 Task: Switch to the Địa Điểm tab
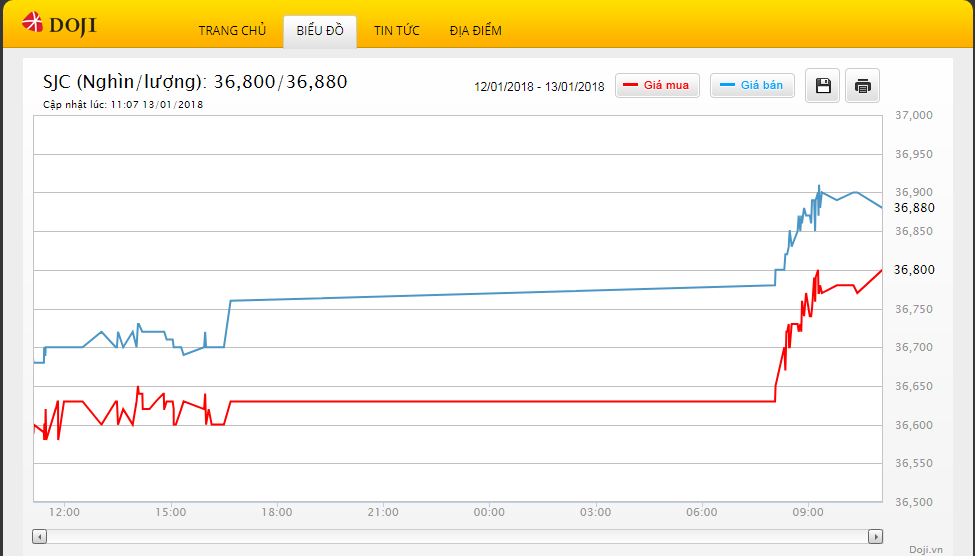476,30
